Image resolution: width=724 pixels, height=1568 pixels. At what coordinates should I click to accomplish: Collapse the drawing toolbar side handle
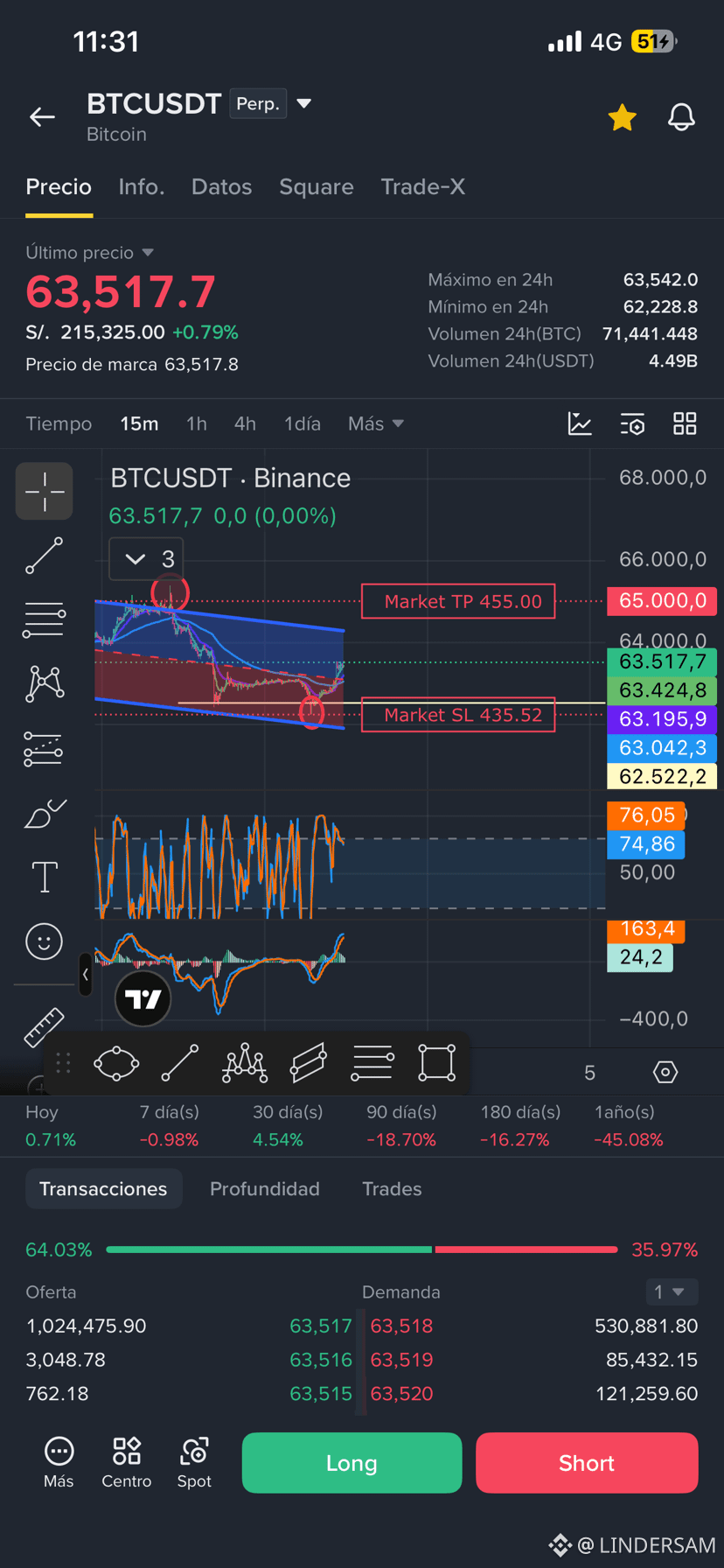coord(86,974)
